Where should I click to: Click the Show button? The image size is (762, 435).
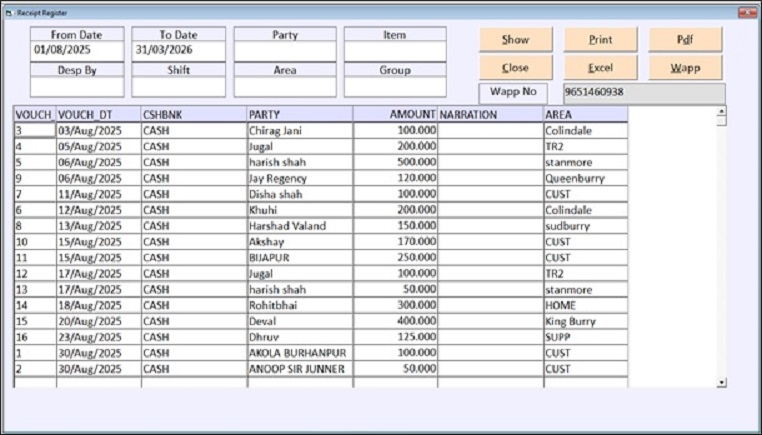click(x=516, y=39)
